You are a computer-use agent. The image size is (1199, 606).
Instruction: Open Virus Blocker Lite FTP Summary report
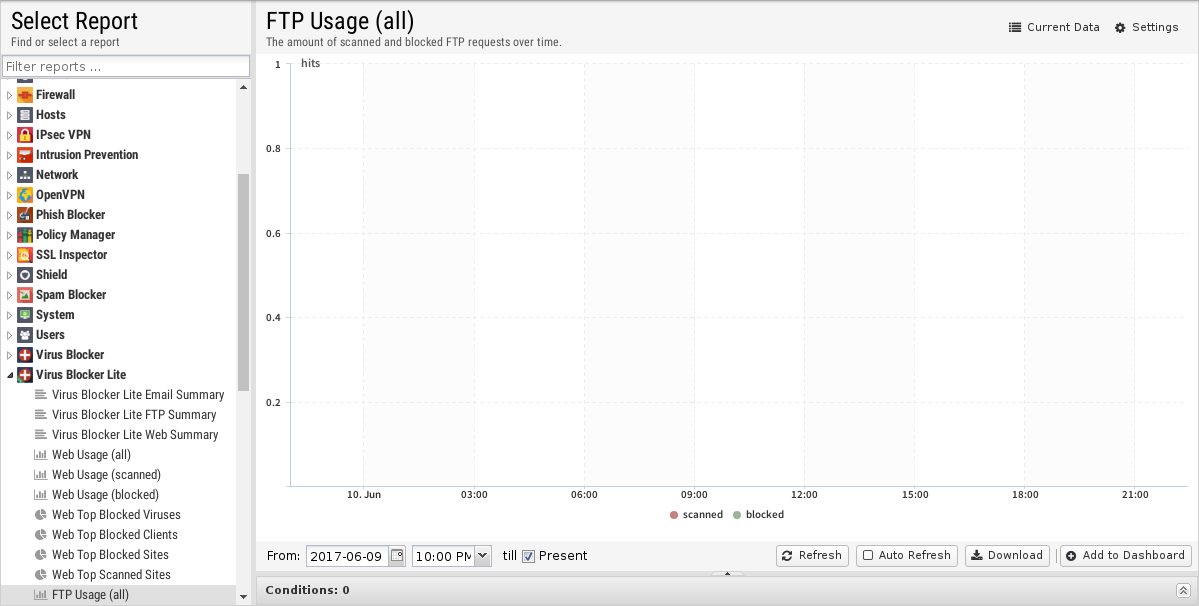134,414
